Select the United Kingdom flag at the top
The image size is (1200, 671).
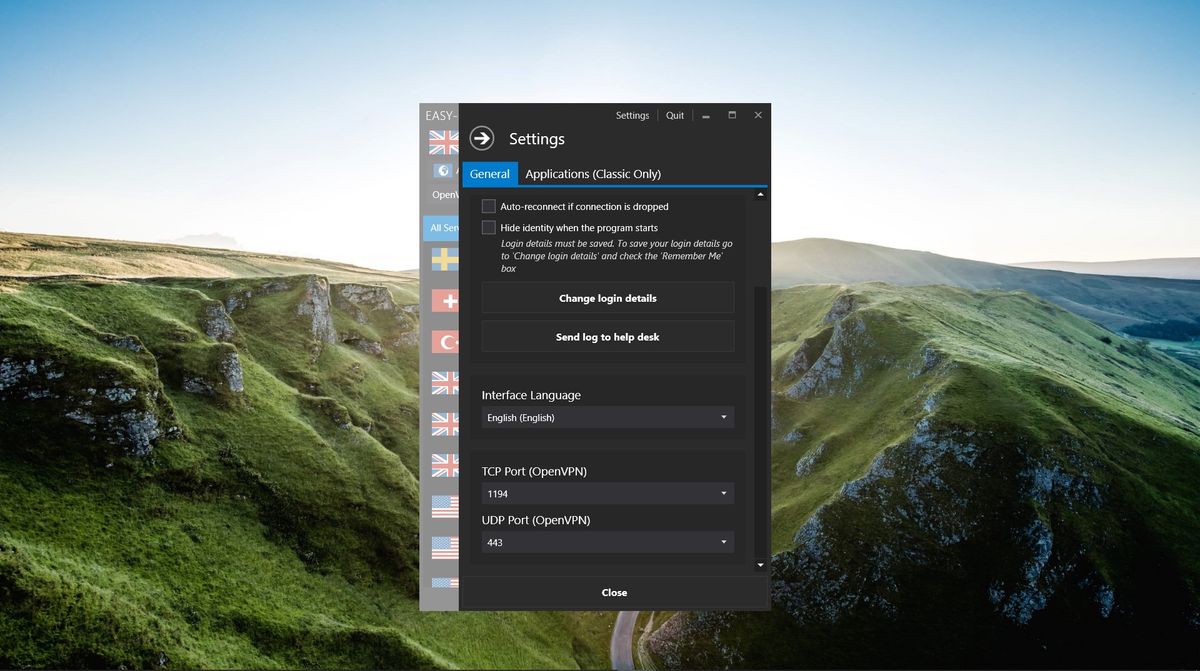pyautogui.click(x=443, y=142)
